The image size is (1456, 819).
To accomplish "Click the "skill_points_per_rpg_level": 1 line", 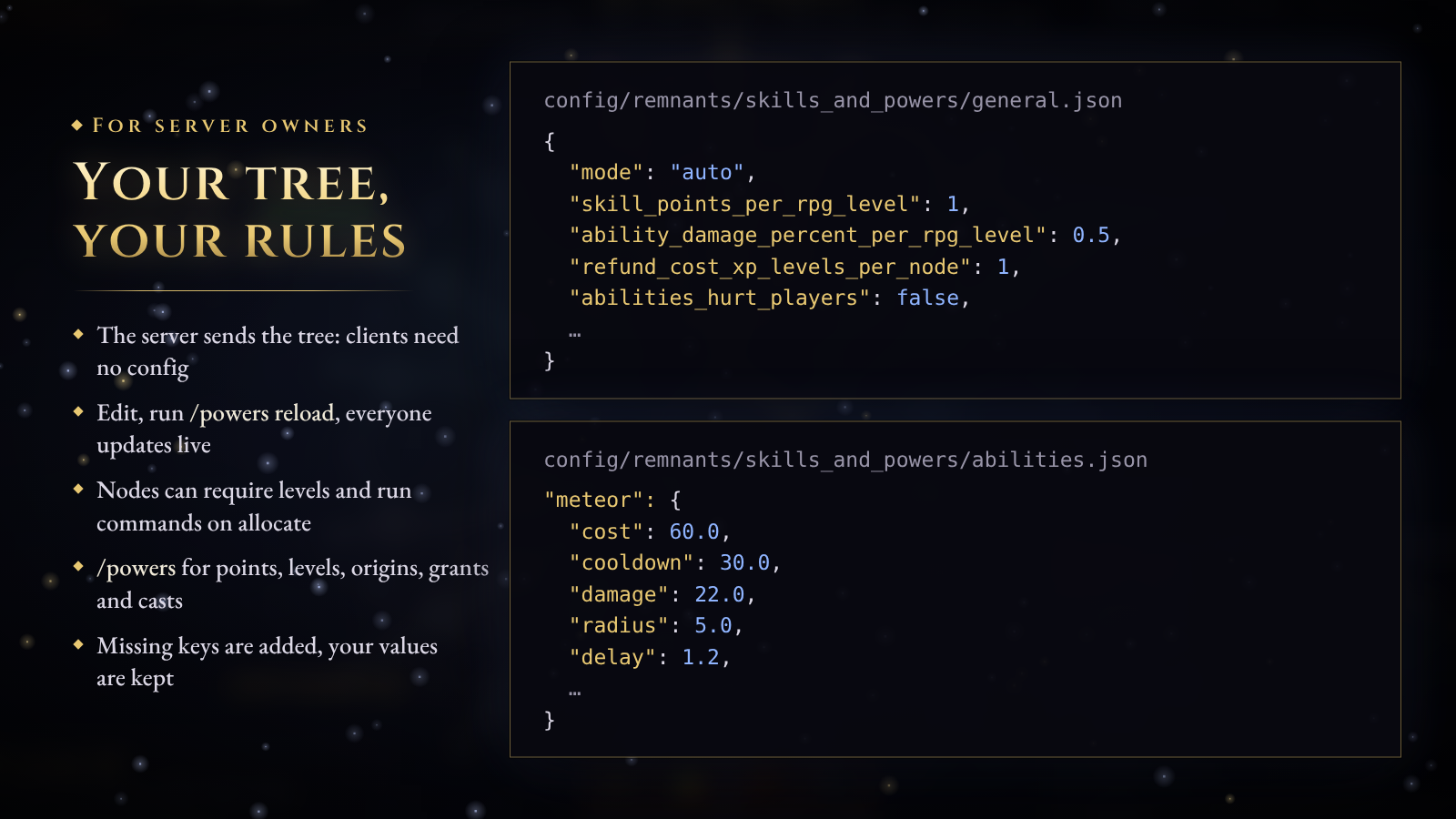I will point(770,204).
